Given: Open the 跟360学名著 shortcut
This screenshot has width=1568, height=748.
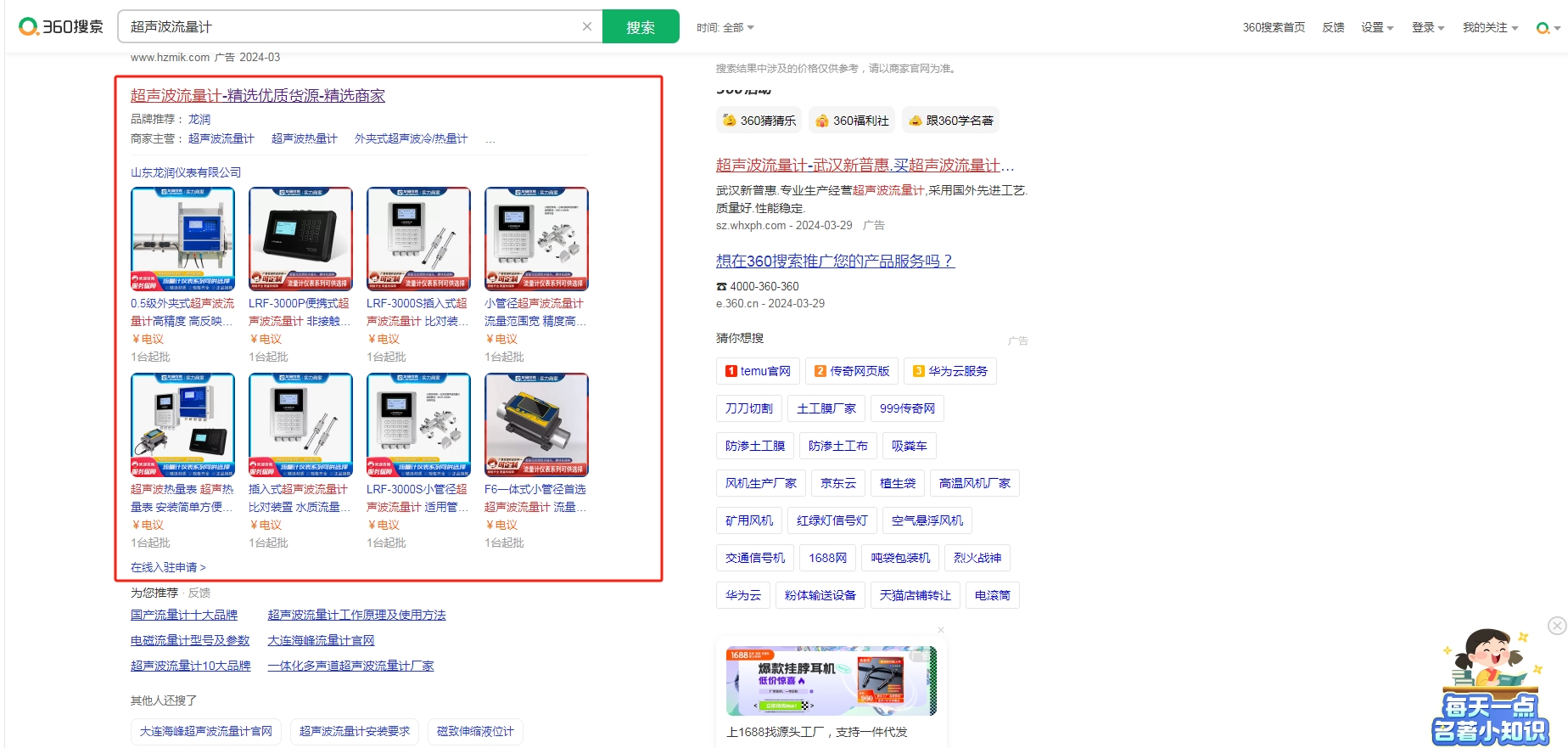Looking at the screenshot, I should (x=950, y=121).
